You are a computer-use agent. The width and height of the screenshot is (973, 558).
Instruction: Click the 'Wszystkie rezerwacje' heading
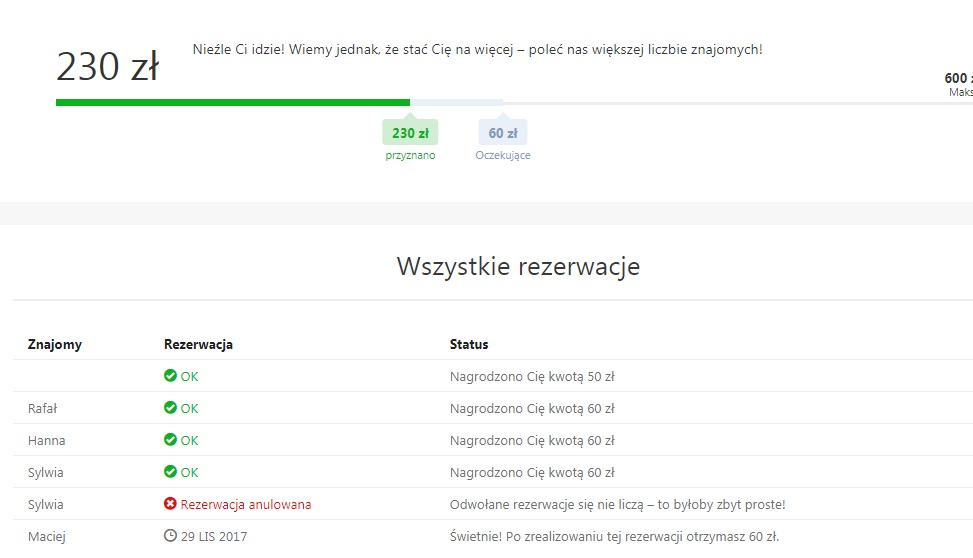(x=518, y=266)
